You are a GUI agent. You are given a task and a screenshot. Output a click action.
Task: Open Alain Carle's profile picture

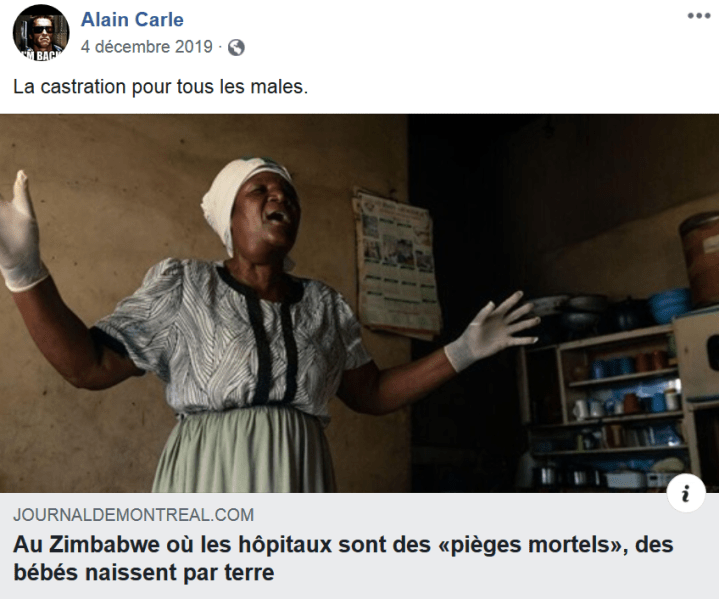(x=41, y=33)
